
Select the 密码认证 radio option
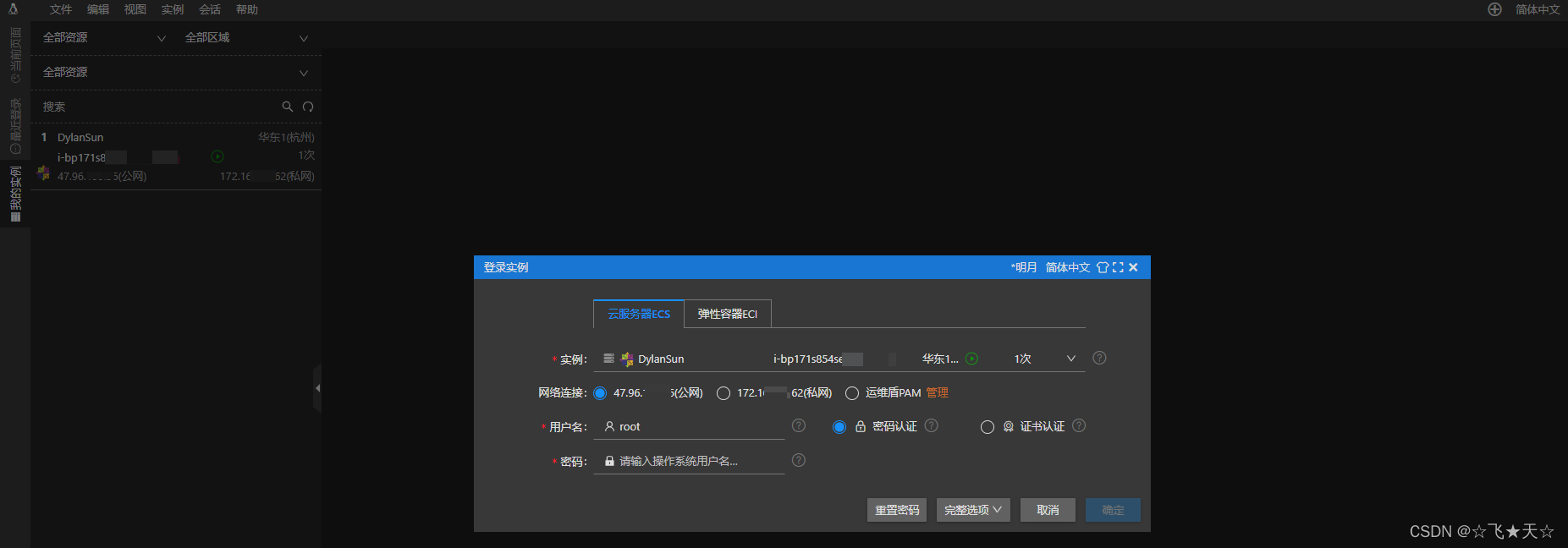839,427
